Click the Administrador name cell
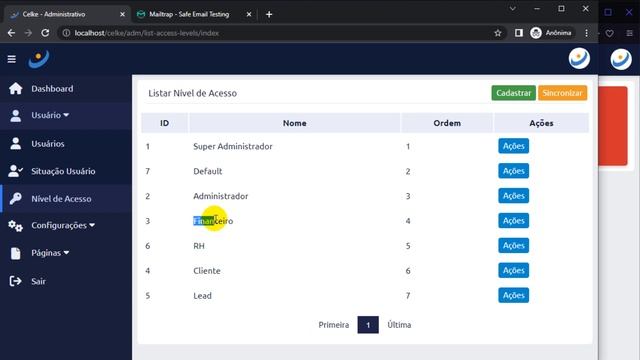This screenshot has height=360, width=640. coord(220,196)
